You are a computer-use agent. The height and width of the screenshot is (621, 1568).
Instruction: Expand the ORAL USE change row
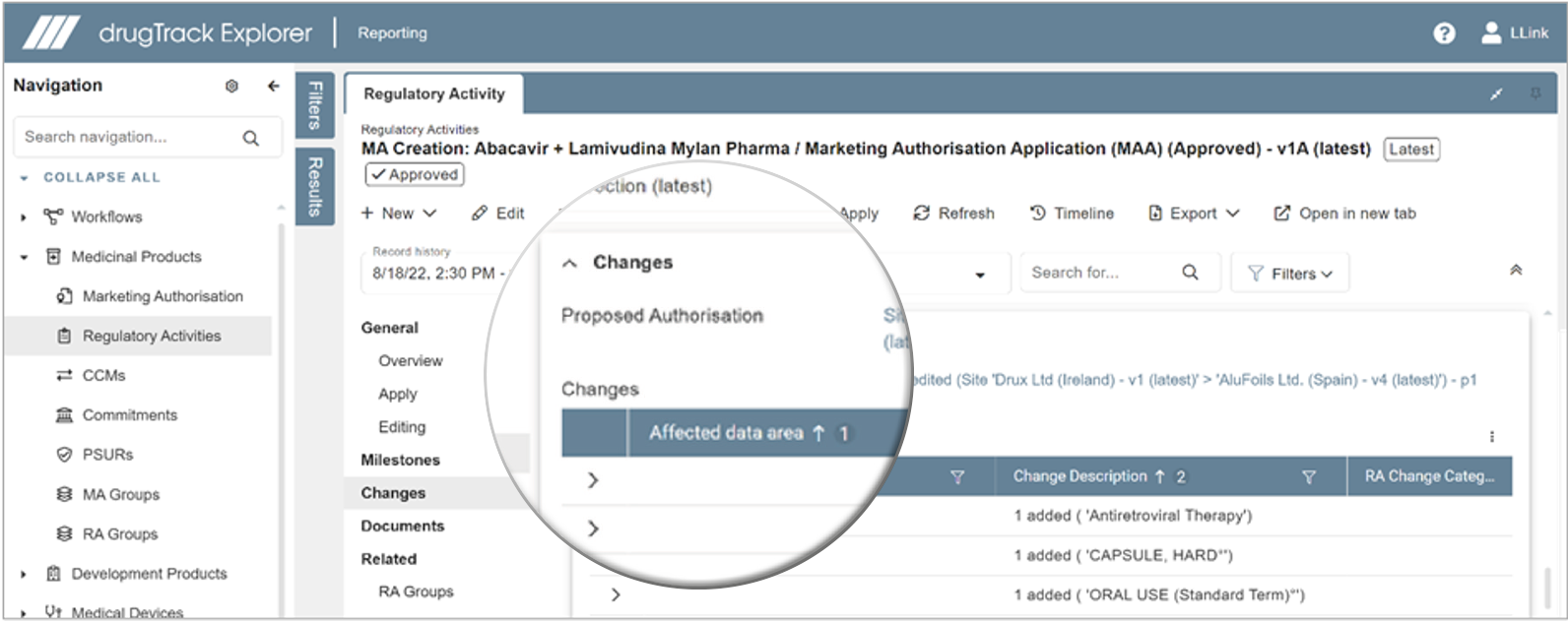tap(616, 594)
